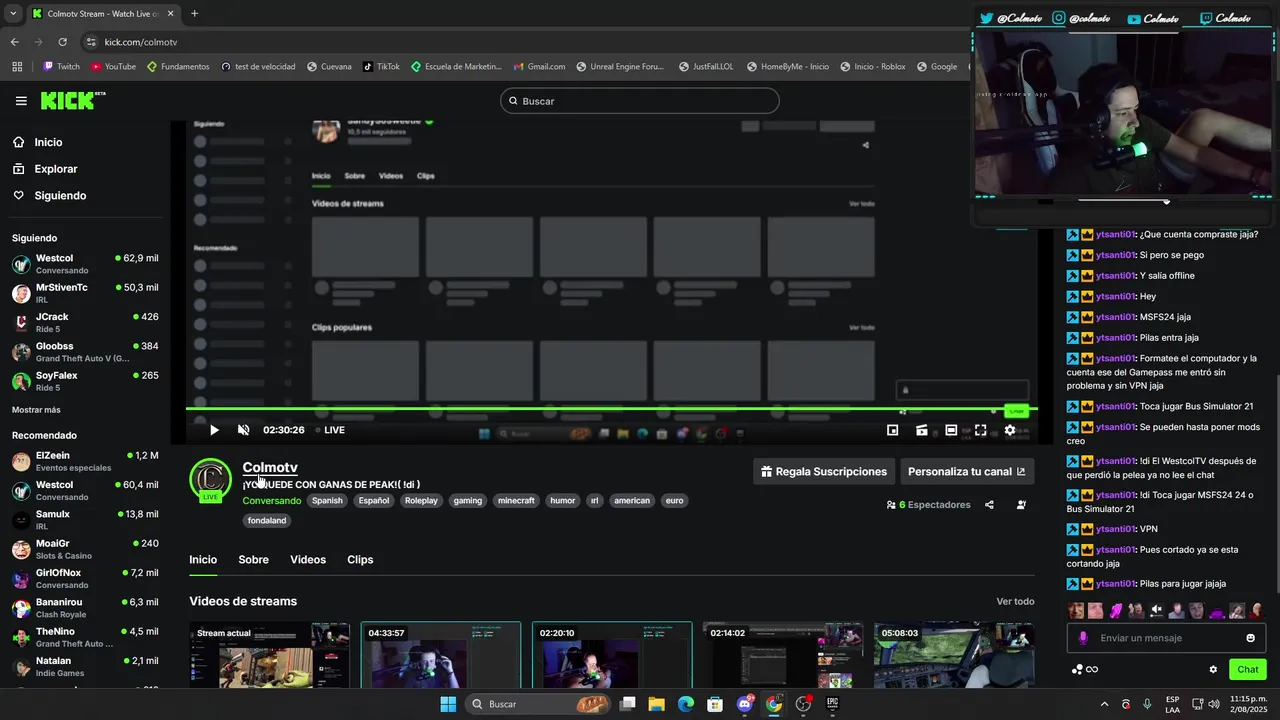Open MrStivenTc channel in Siguiendo list
This screenshot has height=720, width=1280.
pos(85,293)
